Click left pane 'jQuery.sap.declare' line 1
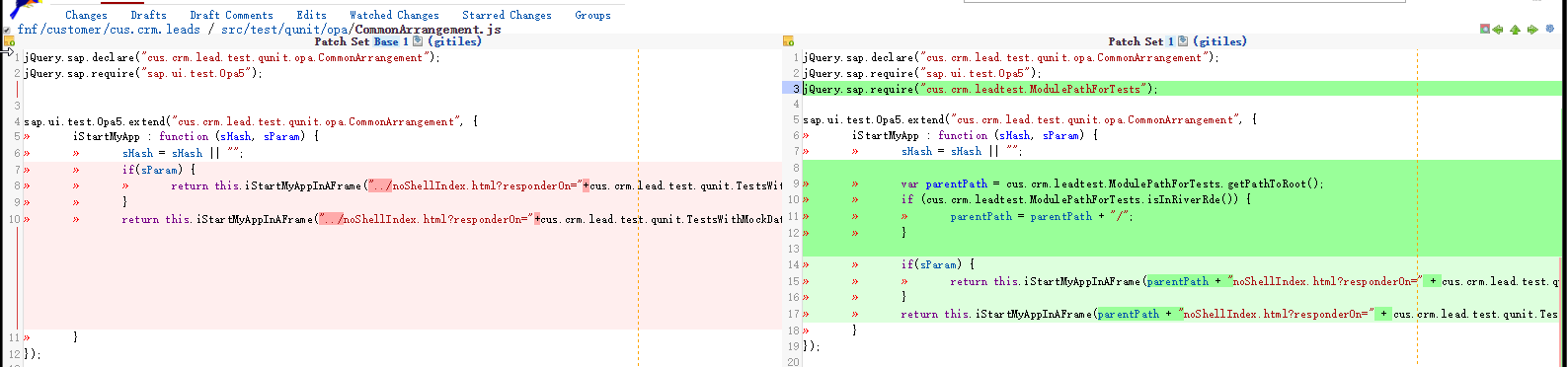Viewport: 1568px width, 367px height. tap(231, 57)
